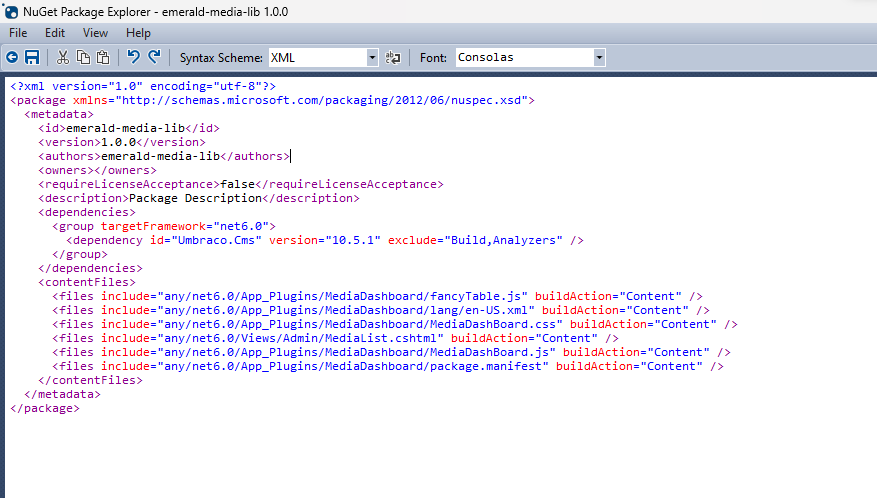Click the package.manifest files line
Viewport: 877px width, 498px height.
pyautogui.click(x=388, y=366)
